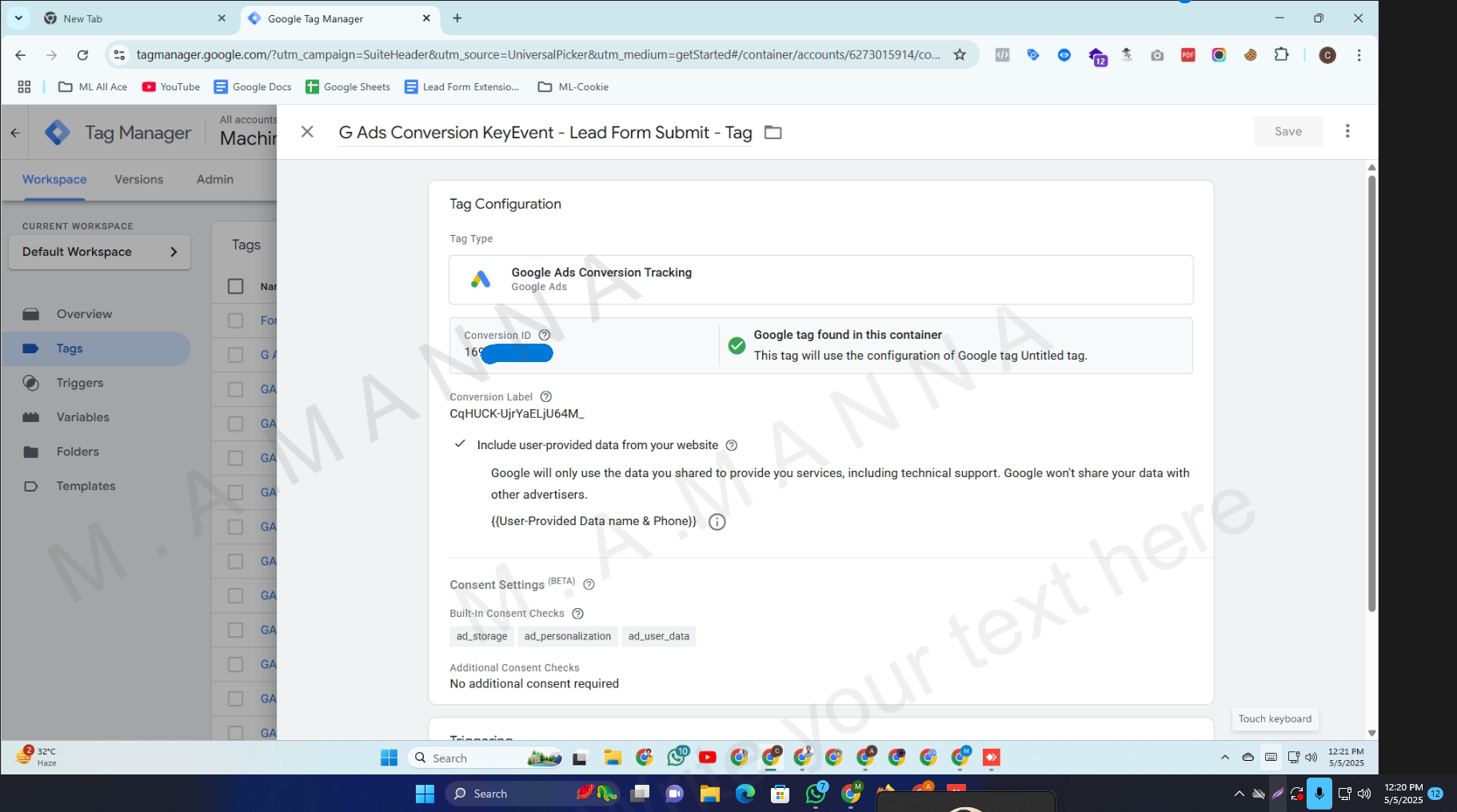Open the Chrome three-dot menu

click(x=1359, y=55)
